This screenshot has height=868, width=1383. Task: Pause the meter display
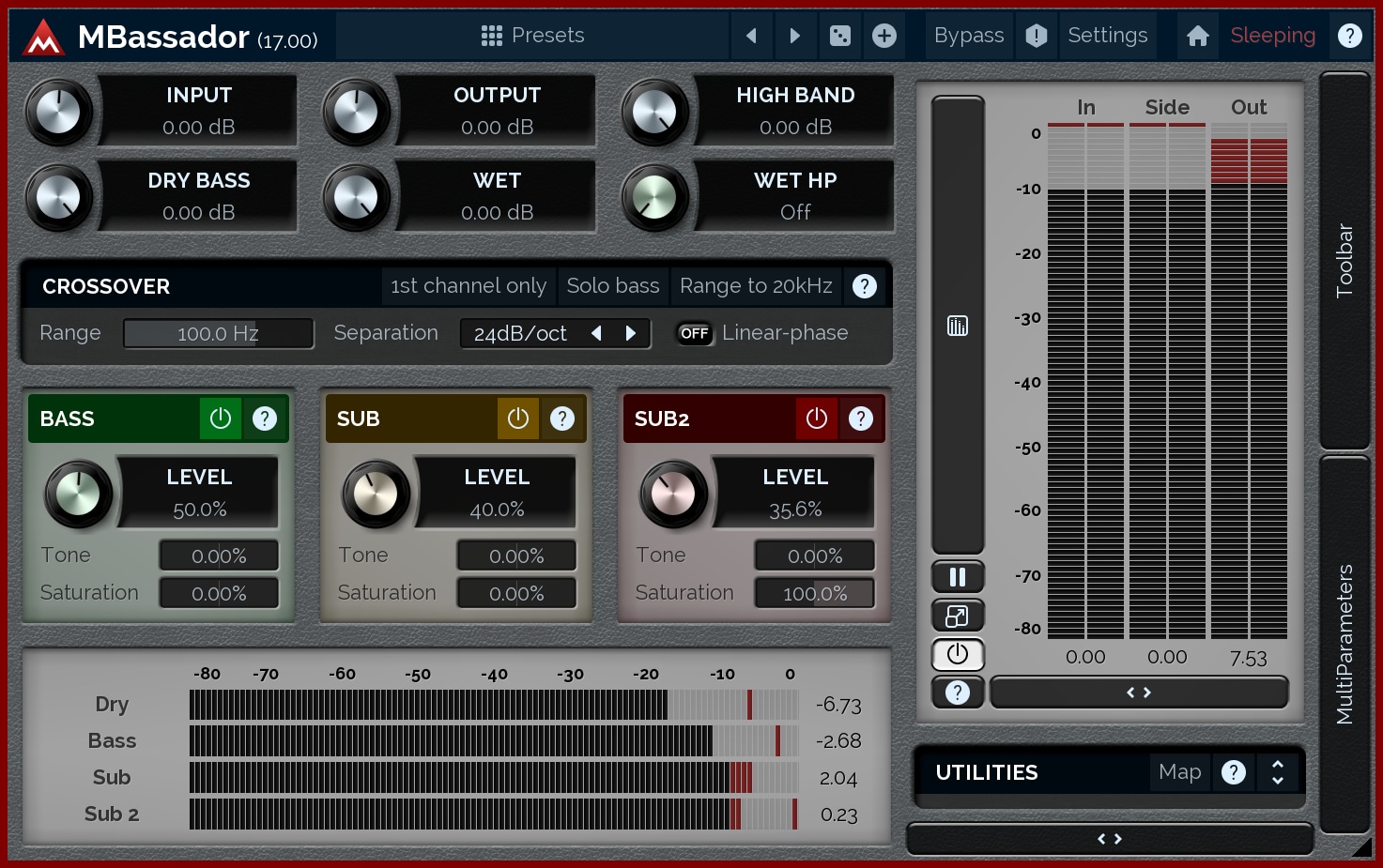click(x=958, y=577)
